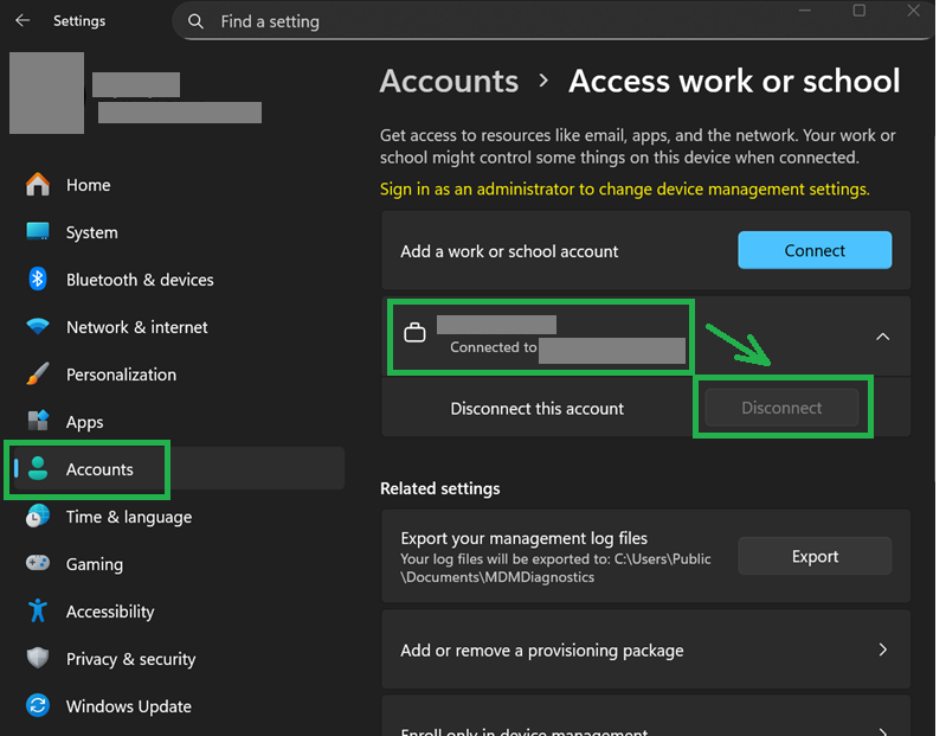Open Gaming settings via controller icon
Viewport: 936px width, 736px height.
click(x=37, y=564)
